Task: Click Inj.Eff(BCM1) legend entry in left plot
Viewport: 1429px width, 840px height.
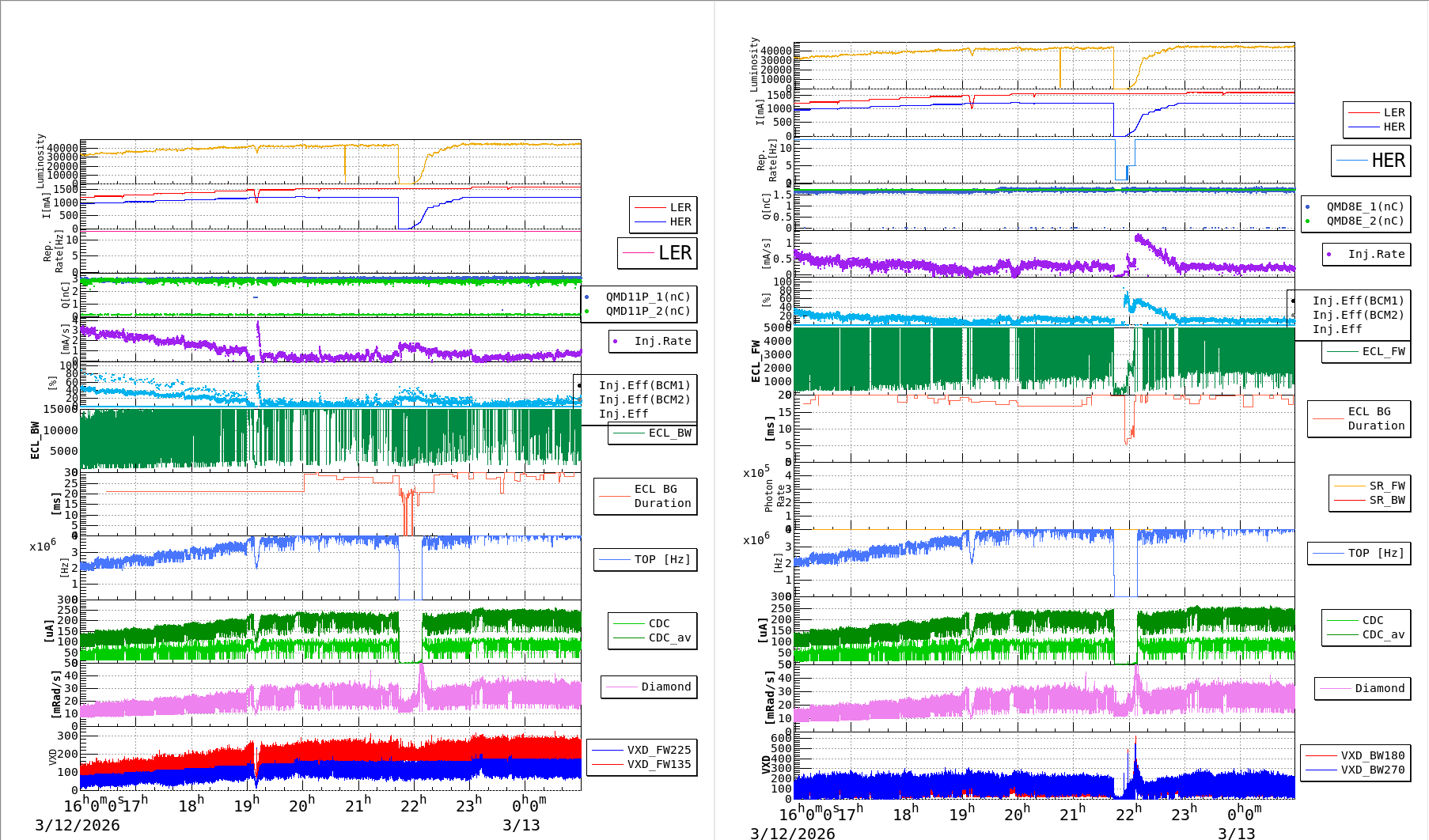Action: coord(644,385)
